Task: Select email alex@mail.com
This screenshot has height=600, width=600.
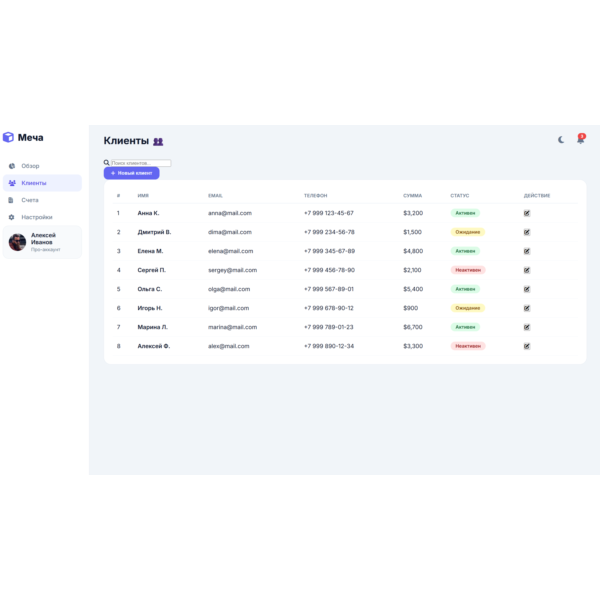Action: (x=229, y=346)
